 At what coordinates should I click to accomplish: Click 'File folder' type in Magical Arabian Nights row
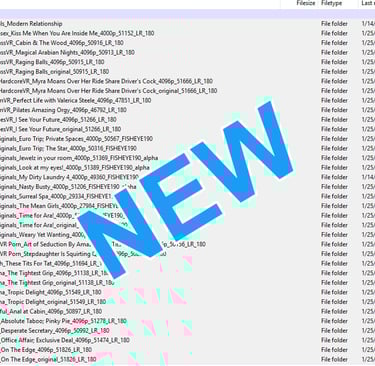334,52
